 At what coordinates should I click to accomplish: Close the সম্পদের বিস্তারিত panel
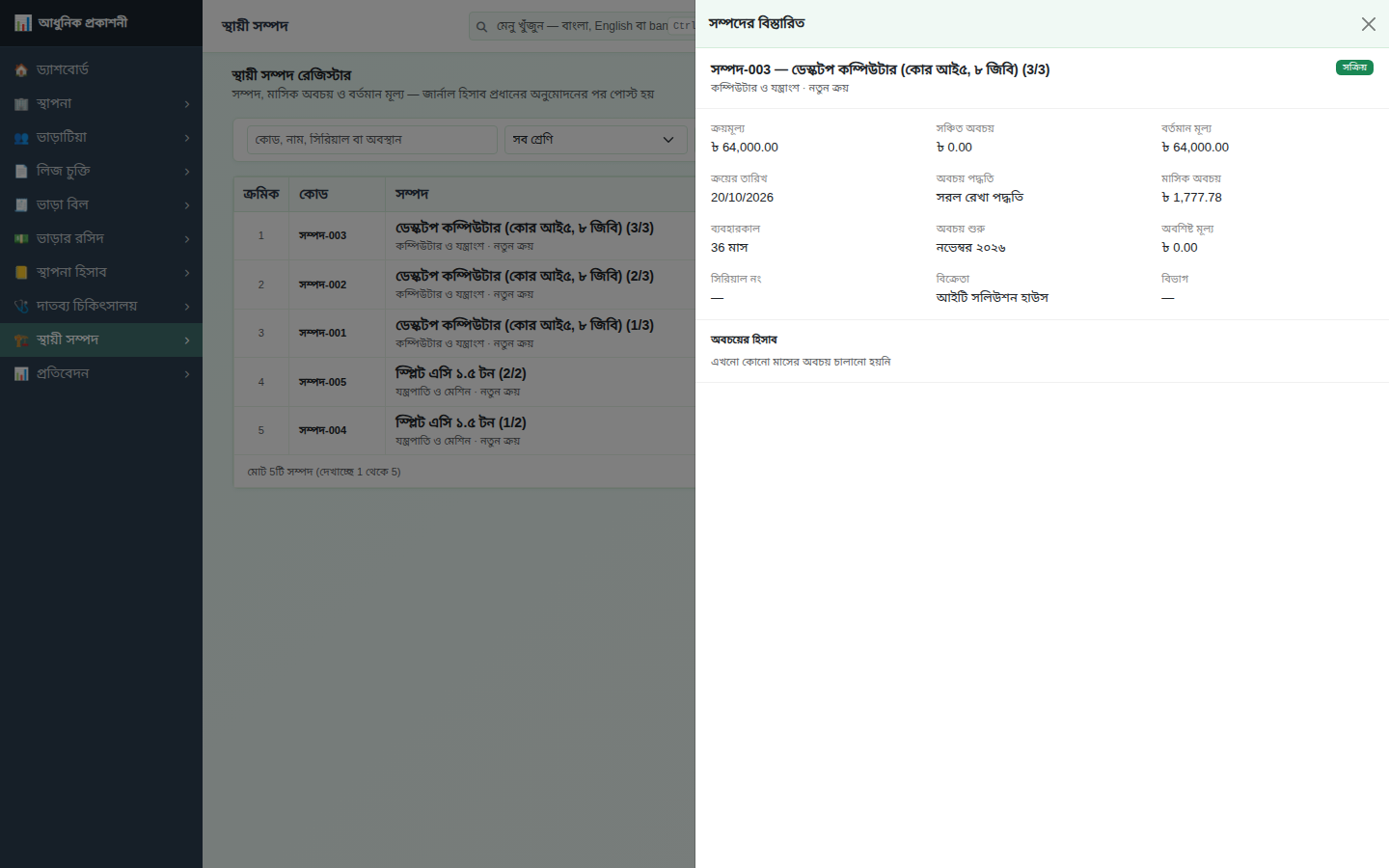coord(1368,24)
